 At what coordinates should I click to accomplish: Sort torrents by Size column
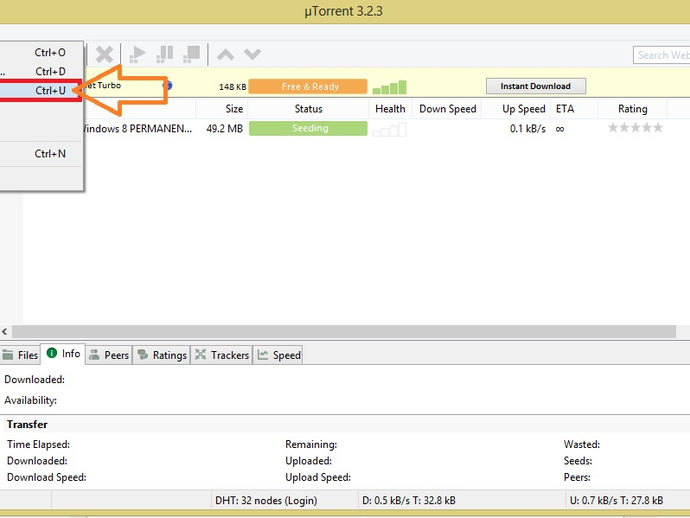[234, 109]
